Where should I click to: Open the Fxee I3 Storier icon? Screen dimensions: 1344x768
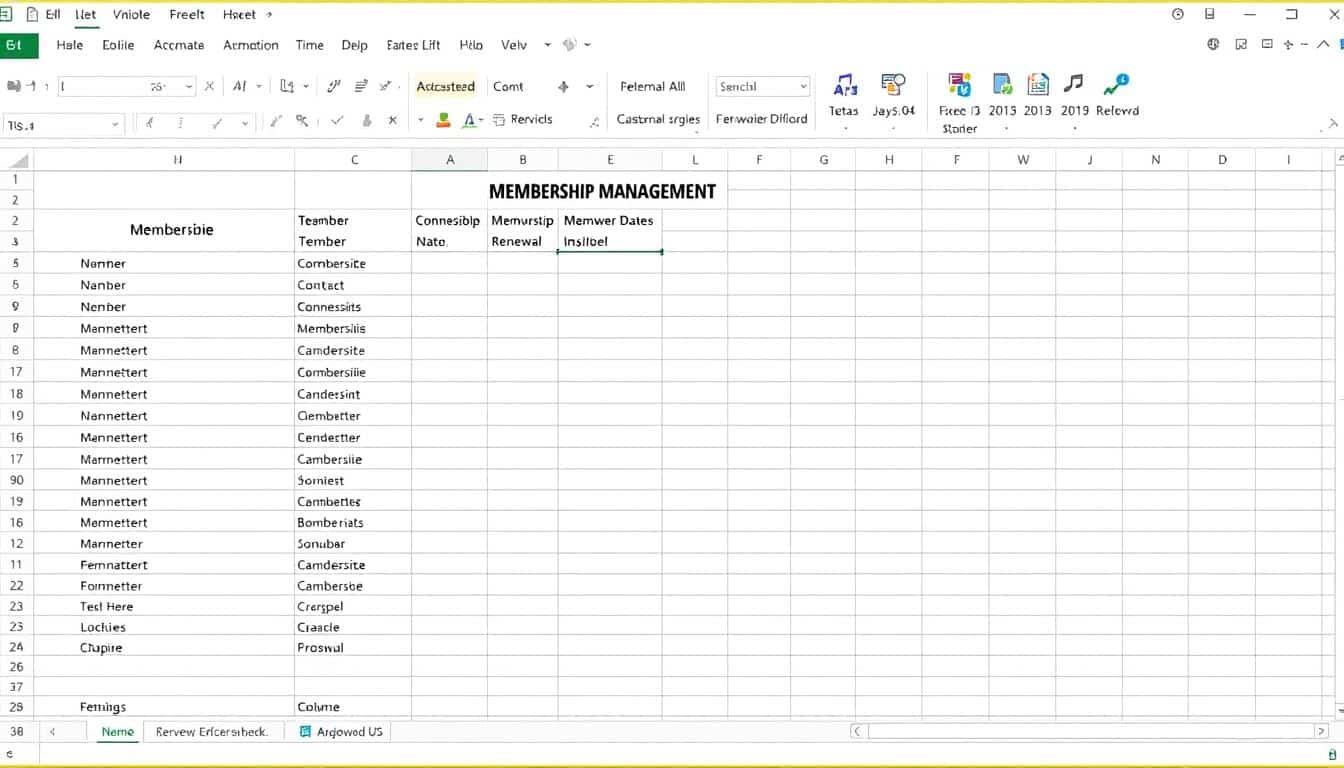[x=959, y=85]
